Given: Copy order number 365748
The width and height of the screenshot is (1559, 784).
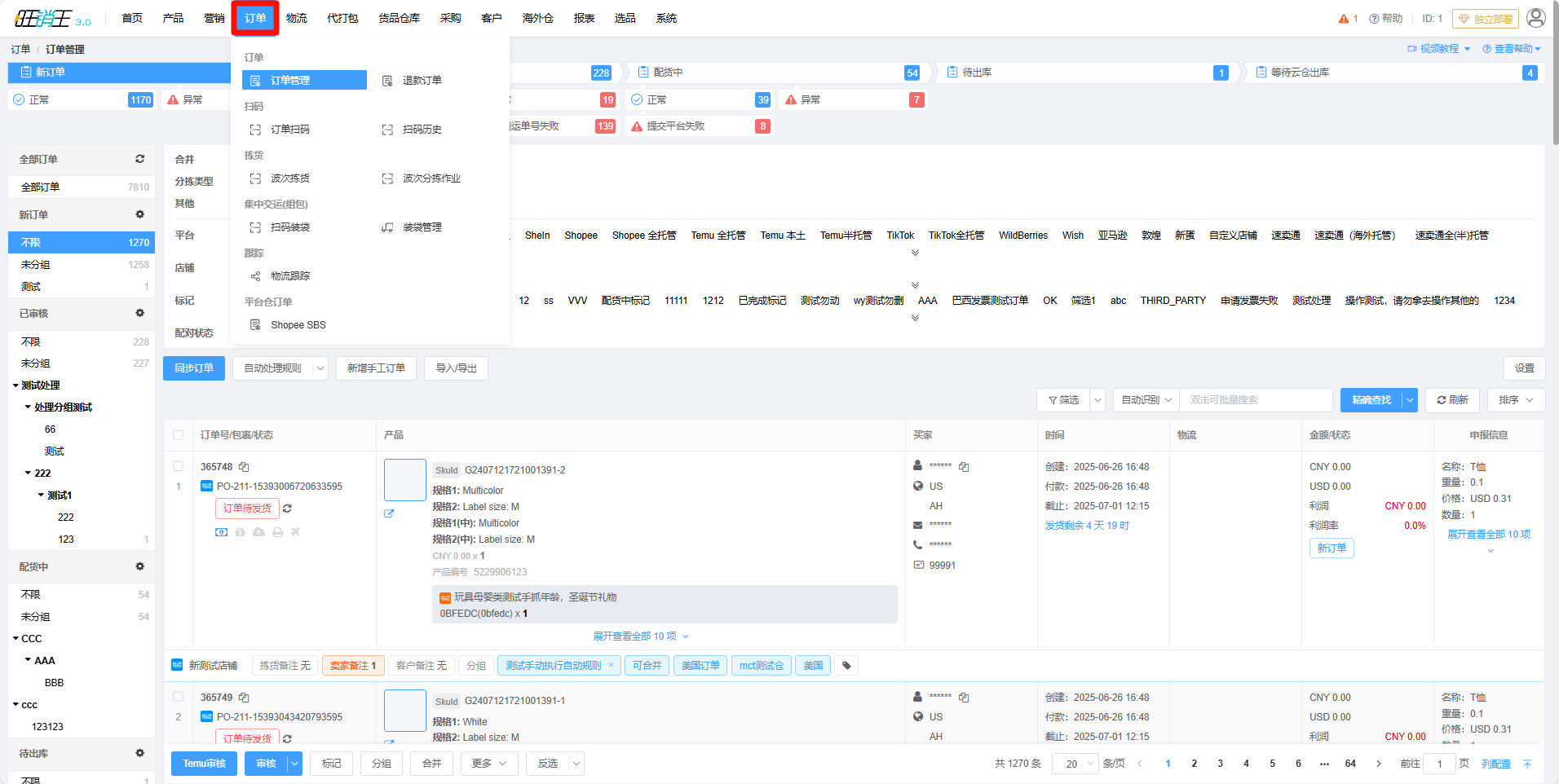Looking at the screenshot, I should (244, 467).
